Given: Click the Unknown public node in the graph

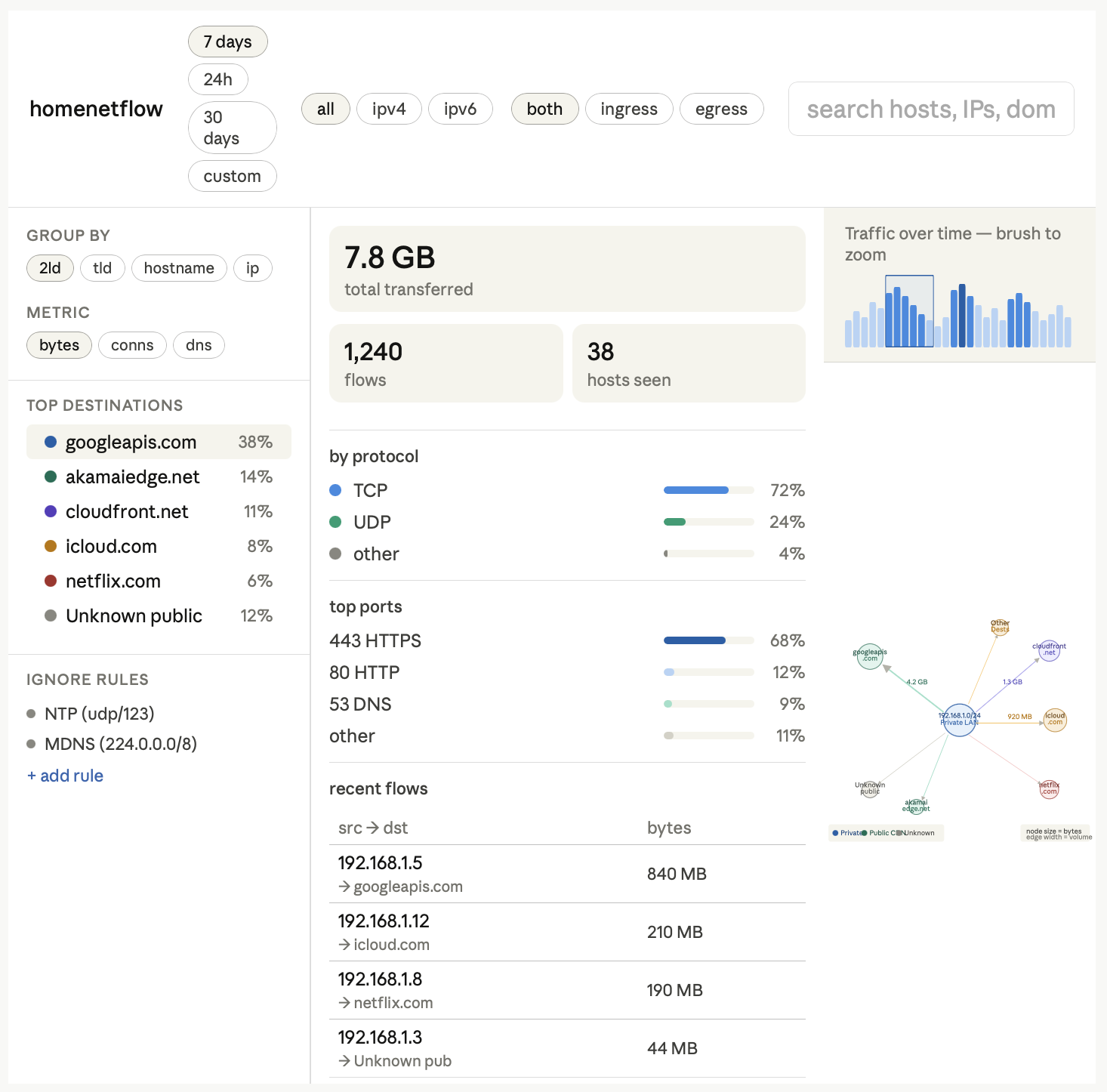Looking at the screenshot, I should point(870,788).
